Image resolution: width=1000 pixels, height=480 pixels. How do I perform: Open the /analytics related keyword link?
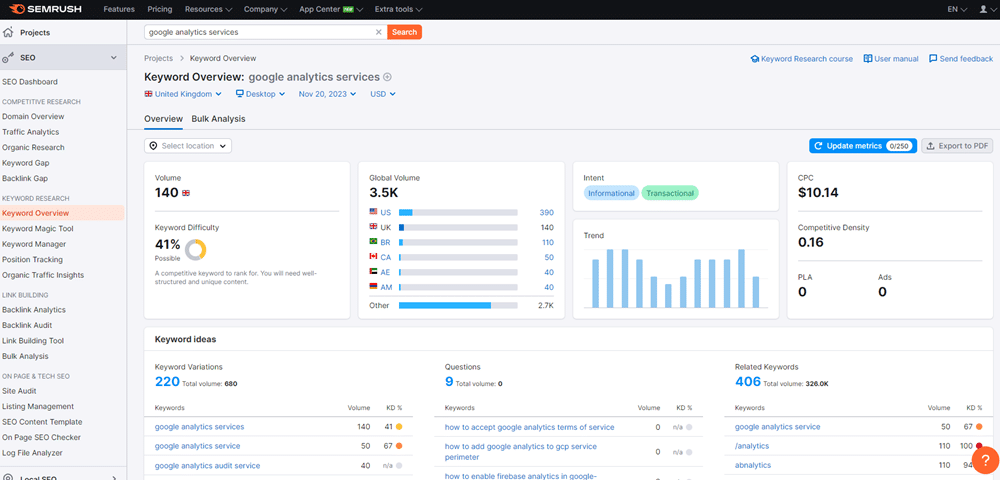[752, 446]
